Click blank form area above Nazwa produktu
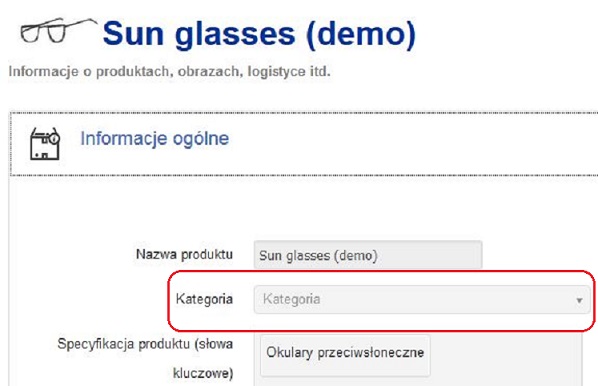Image resolution: width=598 pixels, height=386 pixels. (x=301, y=208)
